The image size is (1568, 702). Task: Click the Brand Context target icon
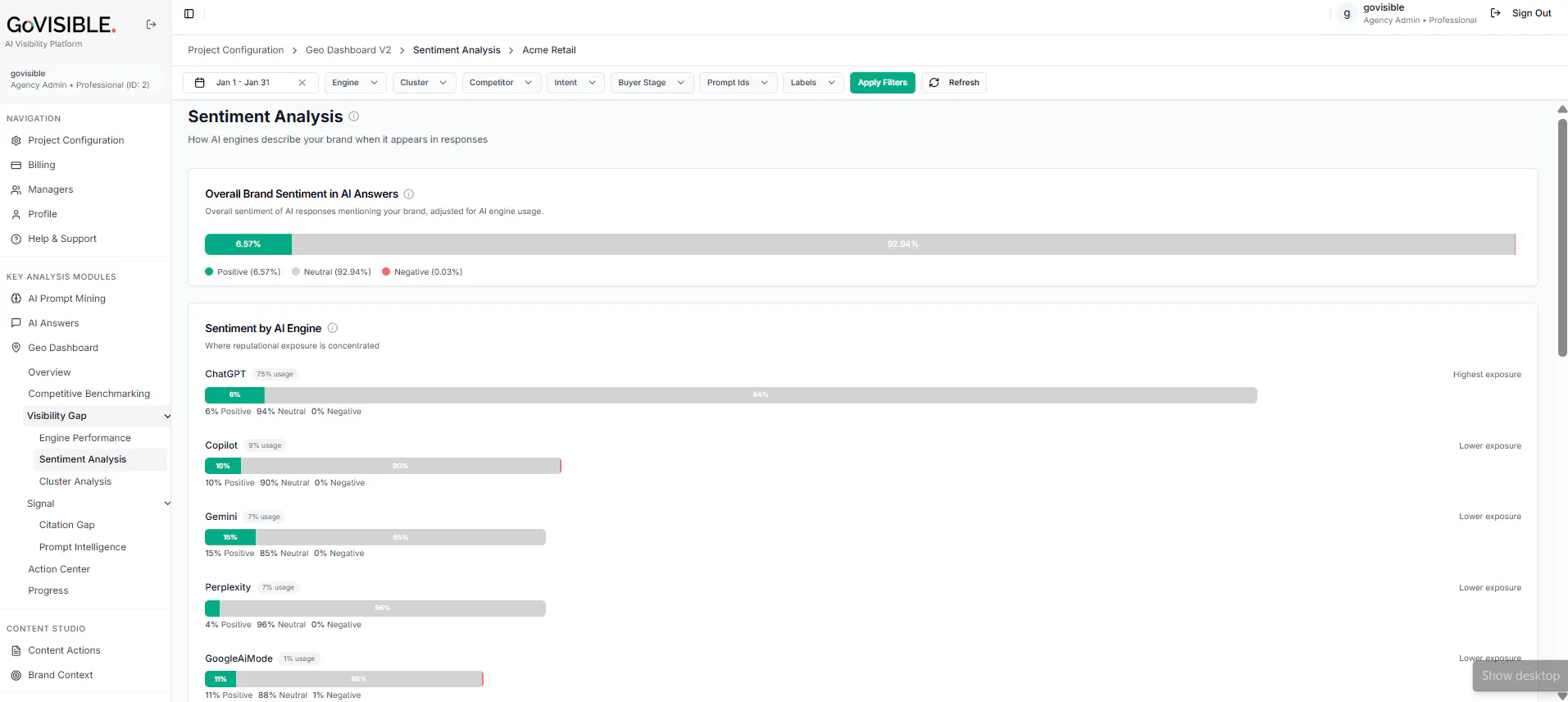pyautogui.click(x=16, y=675)
